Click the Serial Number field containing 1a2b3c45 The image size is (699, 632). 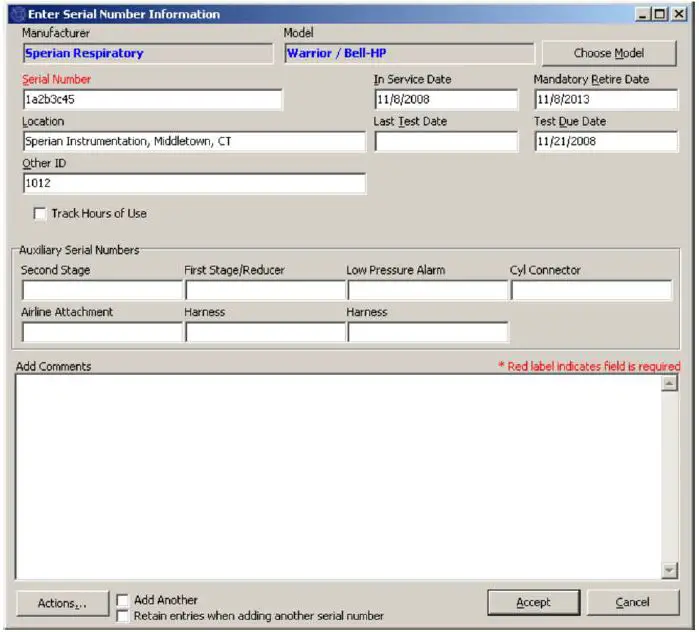coord(152,99)
